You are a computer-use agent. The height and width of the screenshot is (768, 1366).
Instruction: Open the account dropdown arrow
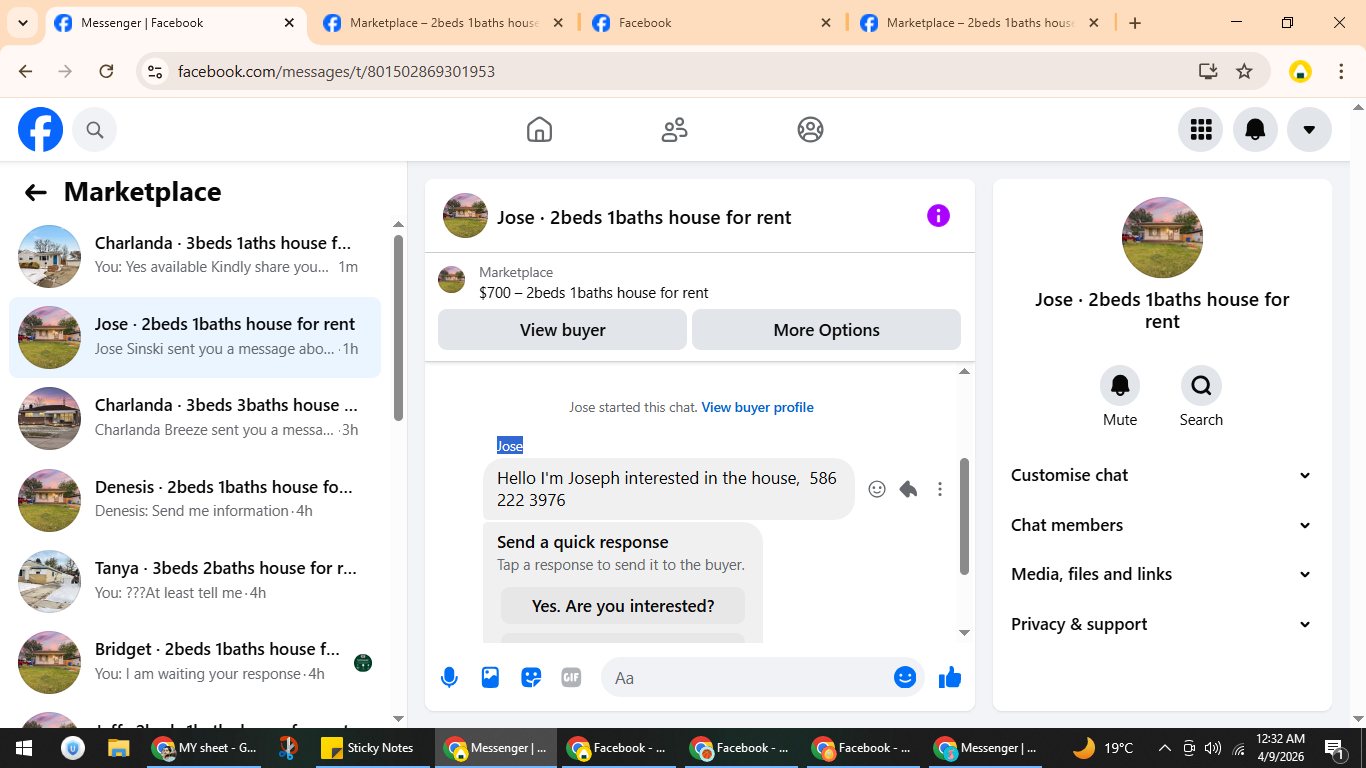[1309, 129]
